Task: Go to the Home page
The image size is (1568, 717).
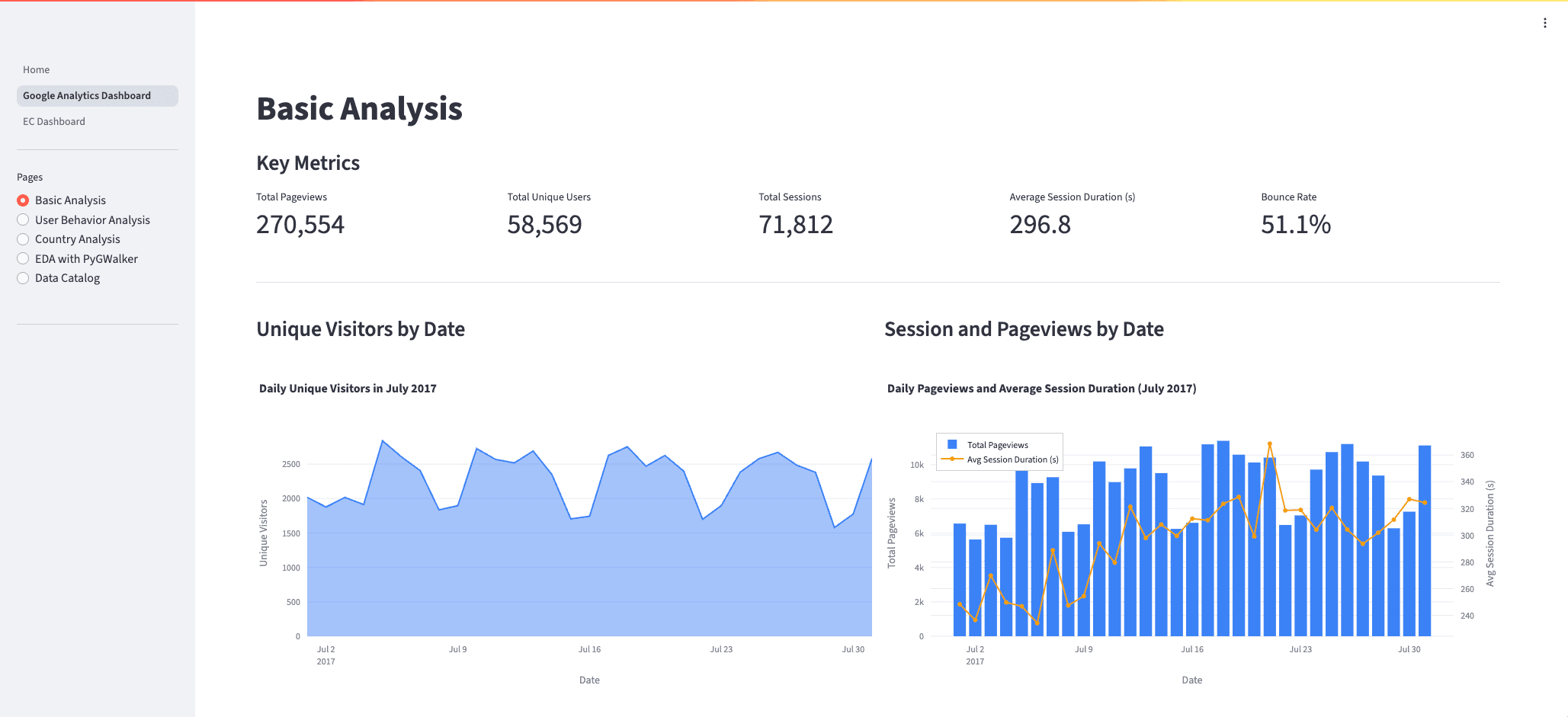Action: pyautogui.click(x=36, y=69)
